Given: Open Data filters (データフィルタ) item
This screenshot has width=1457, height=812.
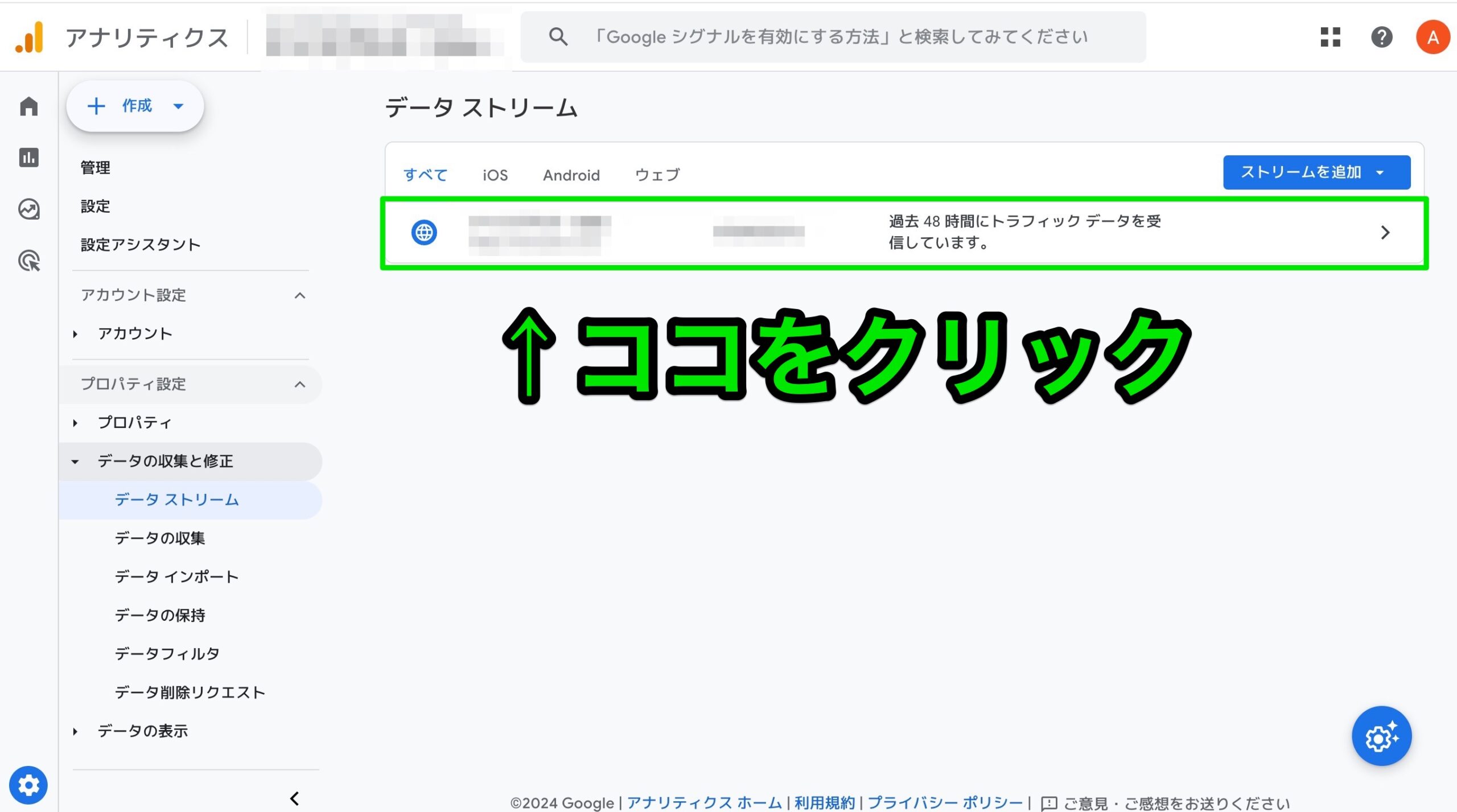Looking at the screenshot, I should [x=167, y=654].
